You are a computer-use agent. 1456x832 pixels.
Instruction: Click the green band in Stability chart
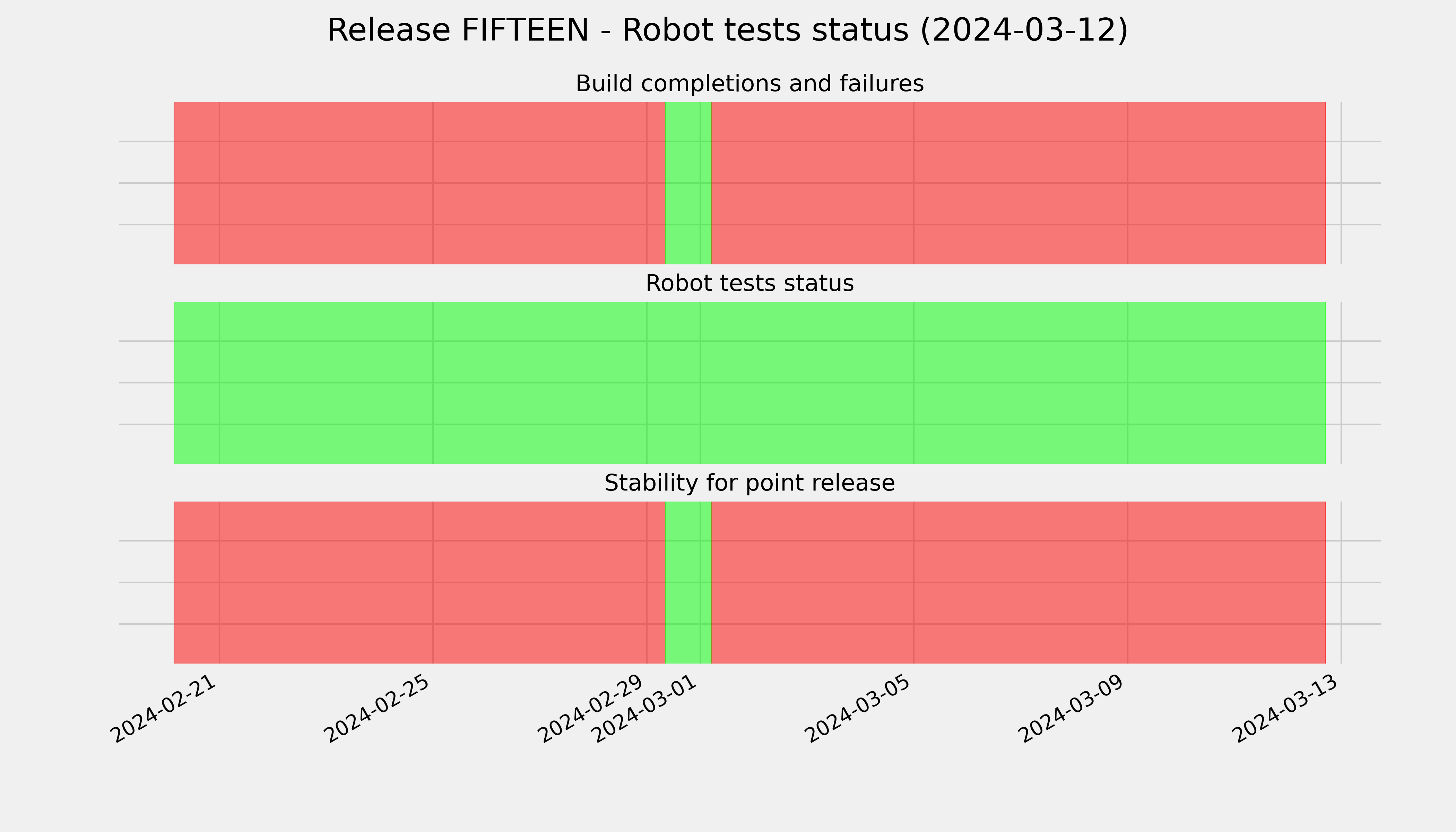tap(688, 582)
